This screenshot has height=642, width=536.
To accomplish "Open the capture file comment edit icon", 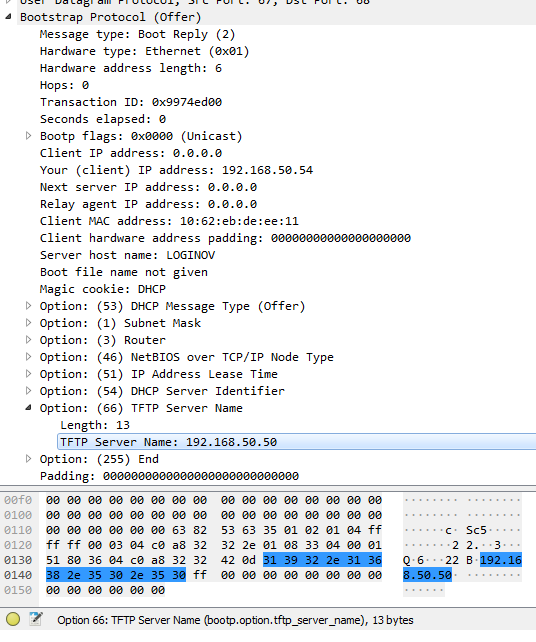I will pyautogui.click(x=36, y=619).
